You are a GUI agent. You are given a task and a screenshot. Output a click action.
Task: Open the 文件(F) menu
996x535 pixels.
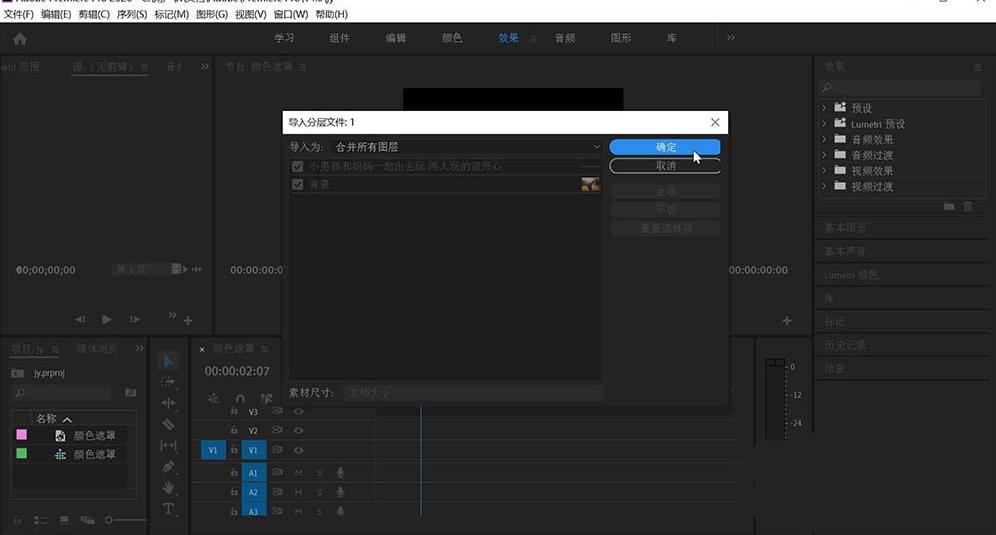coord(18,14)
